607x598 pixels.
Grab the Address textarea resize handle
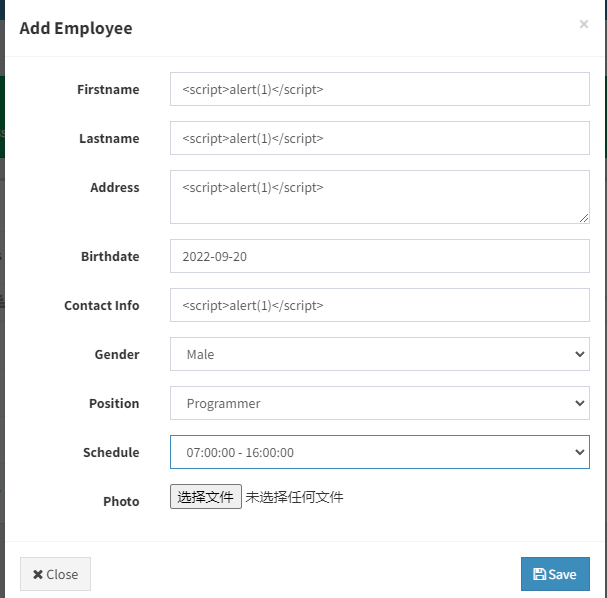[x=584, y=218]
